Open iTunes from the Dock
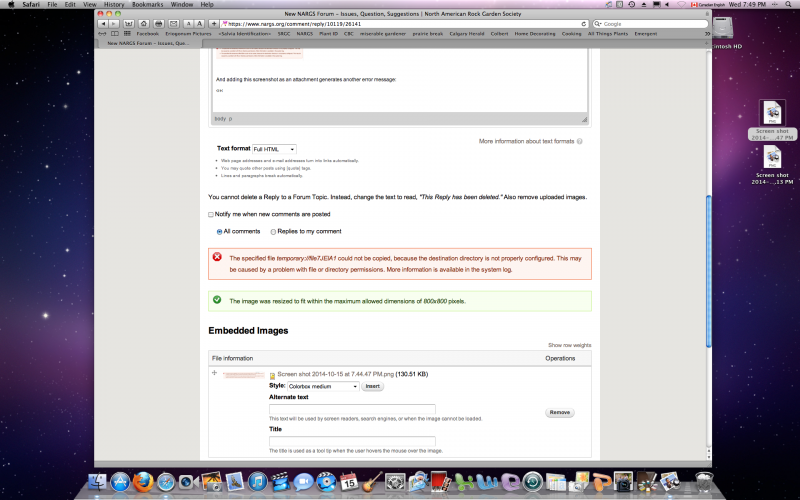800x500 pixels. 258,482
